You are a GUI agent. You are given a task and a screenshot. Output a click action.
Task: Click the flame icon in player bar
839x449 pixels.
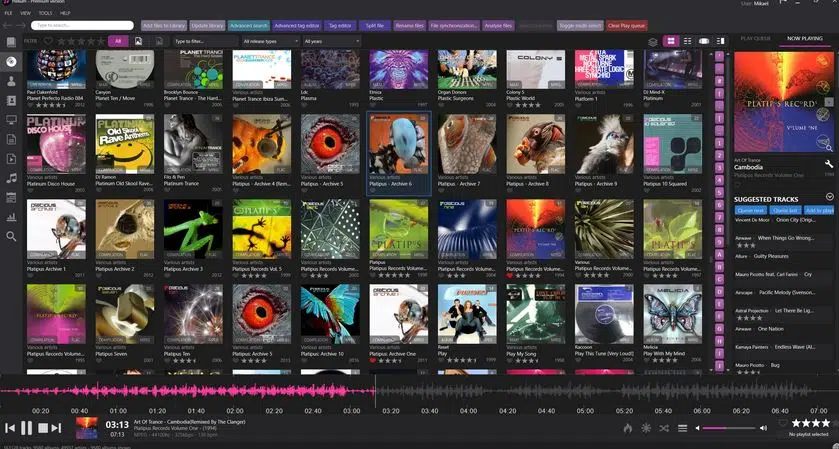628,428
